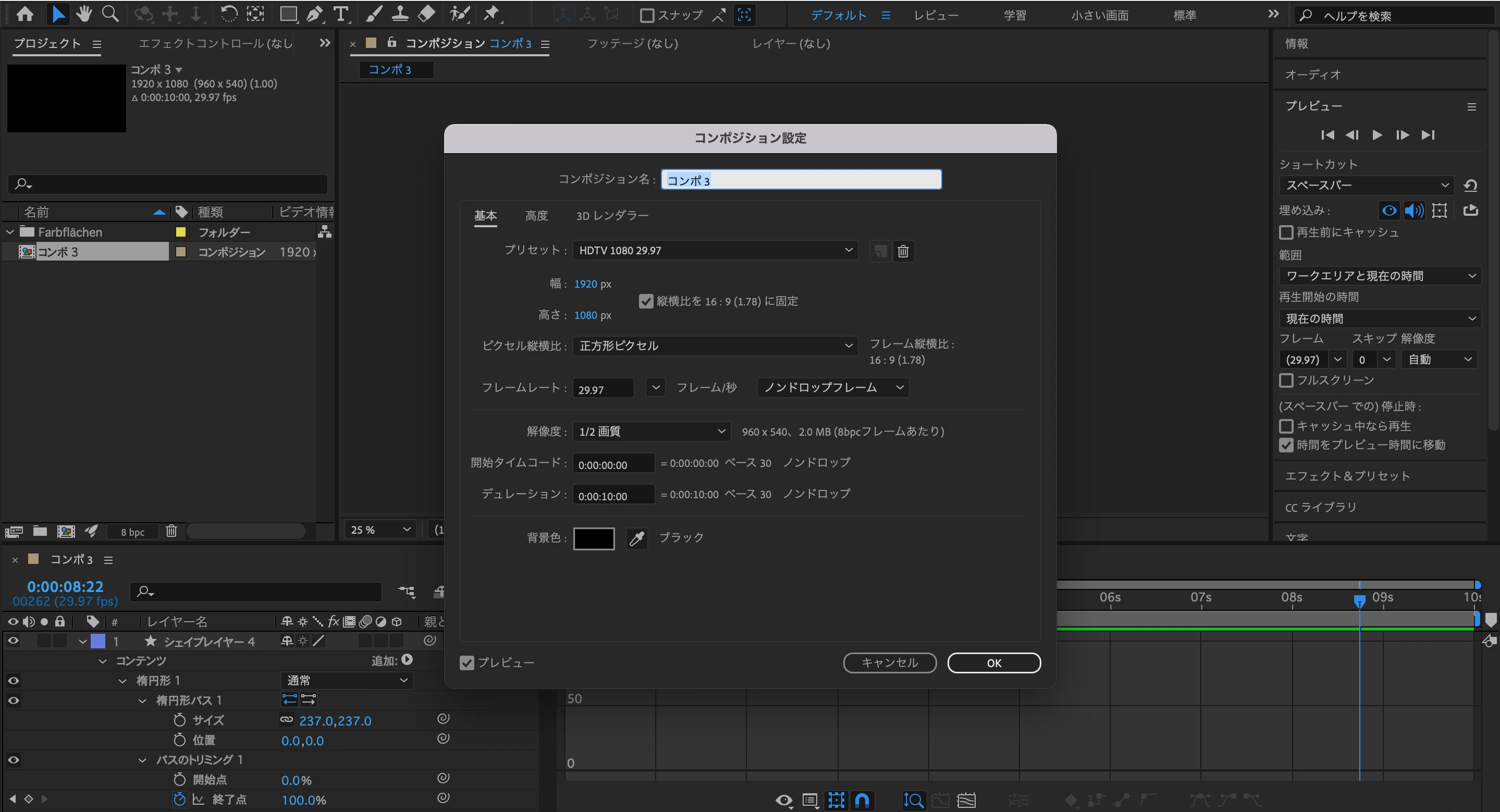Select the Rotation tool
1500x812 pixels.
pyautogui.click(x=229, y=14)
